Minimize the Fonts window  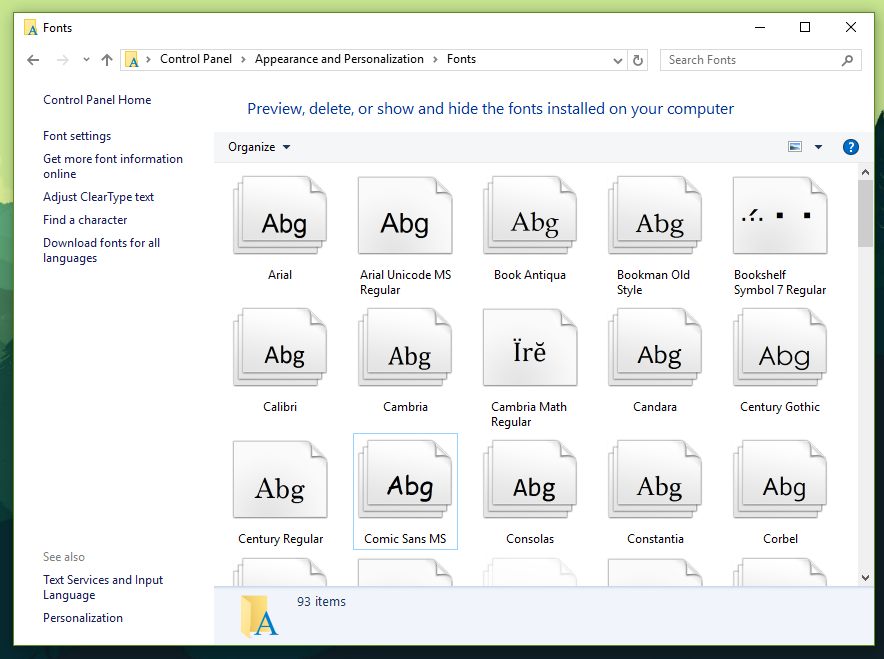click(x=760, y=27)
